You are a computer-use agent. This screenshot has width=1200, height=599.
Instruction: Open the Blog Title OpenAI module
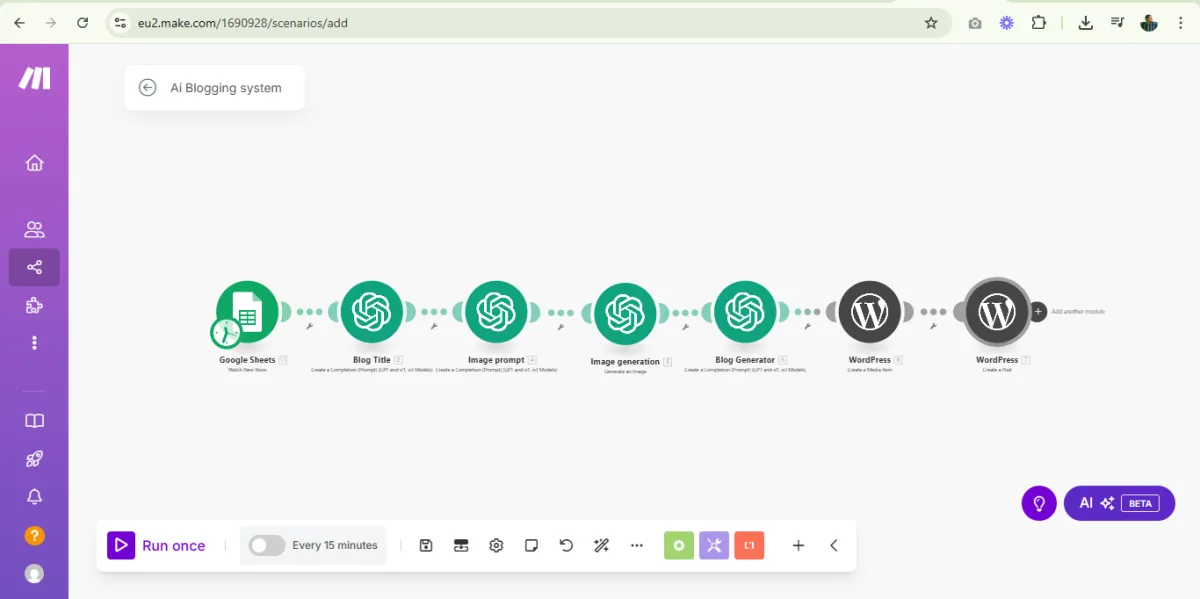(x=371, y=312)
